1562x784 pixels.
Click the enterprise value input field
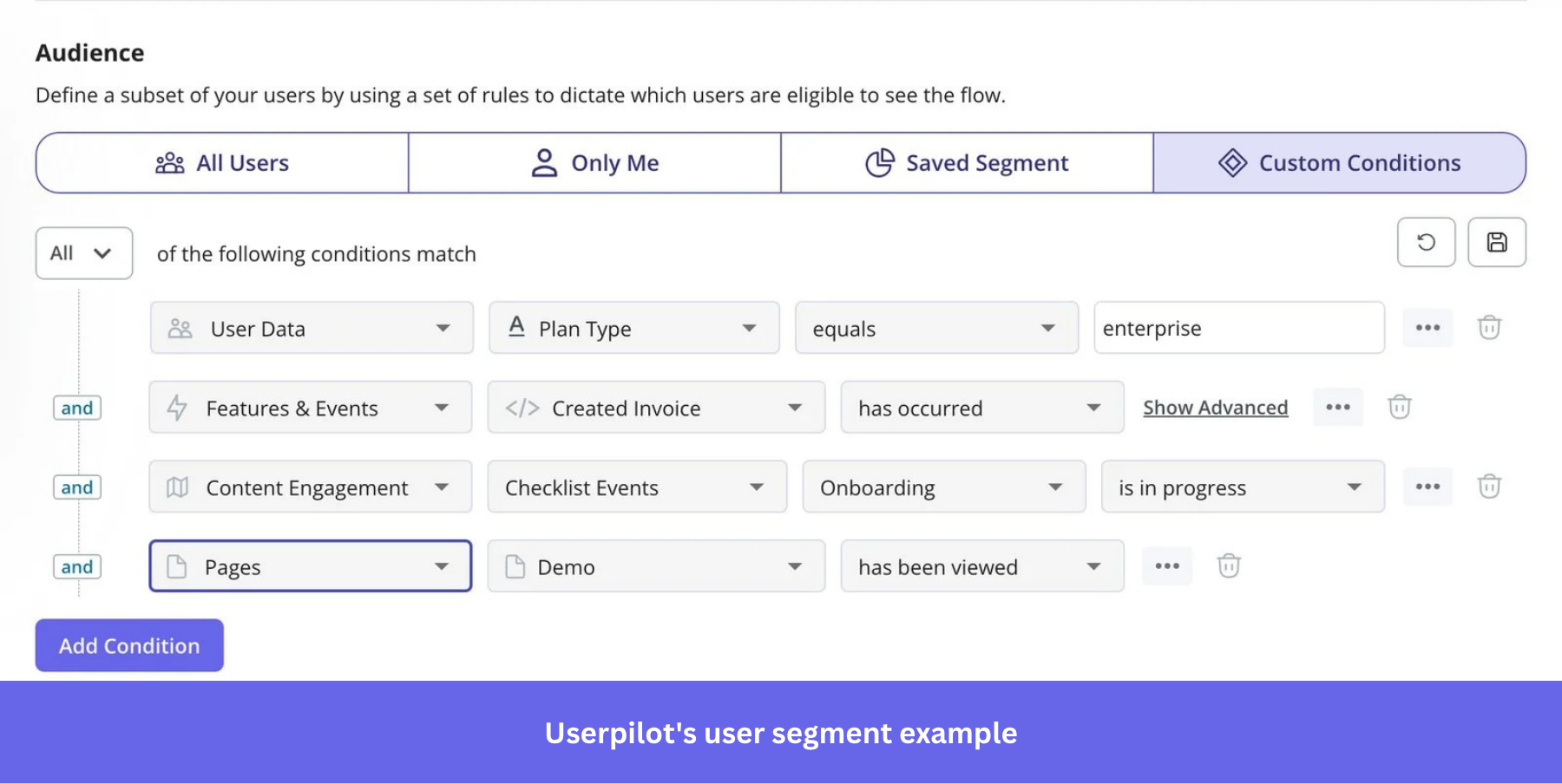tap(1239, 328)
